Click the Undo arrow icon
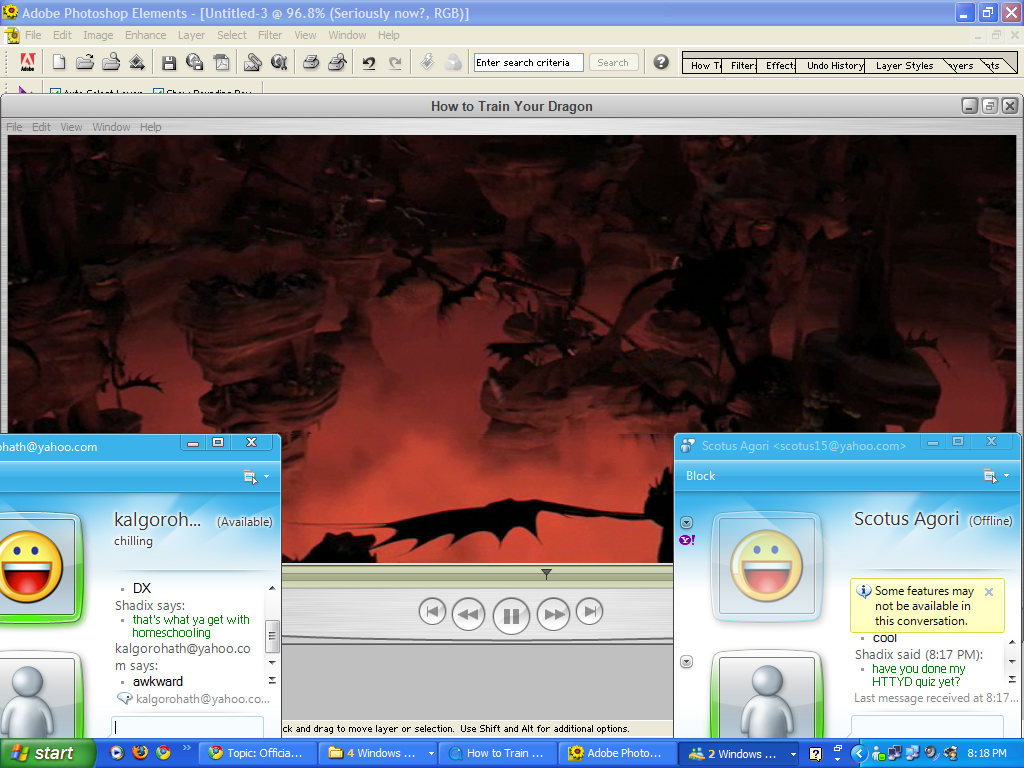The height and width of the screenshot is (768, 1024). [x=369, y=62]
